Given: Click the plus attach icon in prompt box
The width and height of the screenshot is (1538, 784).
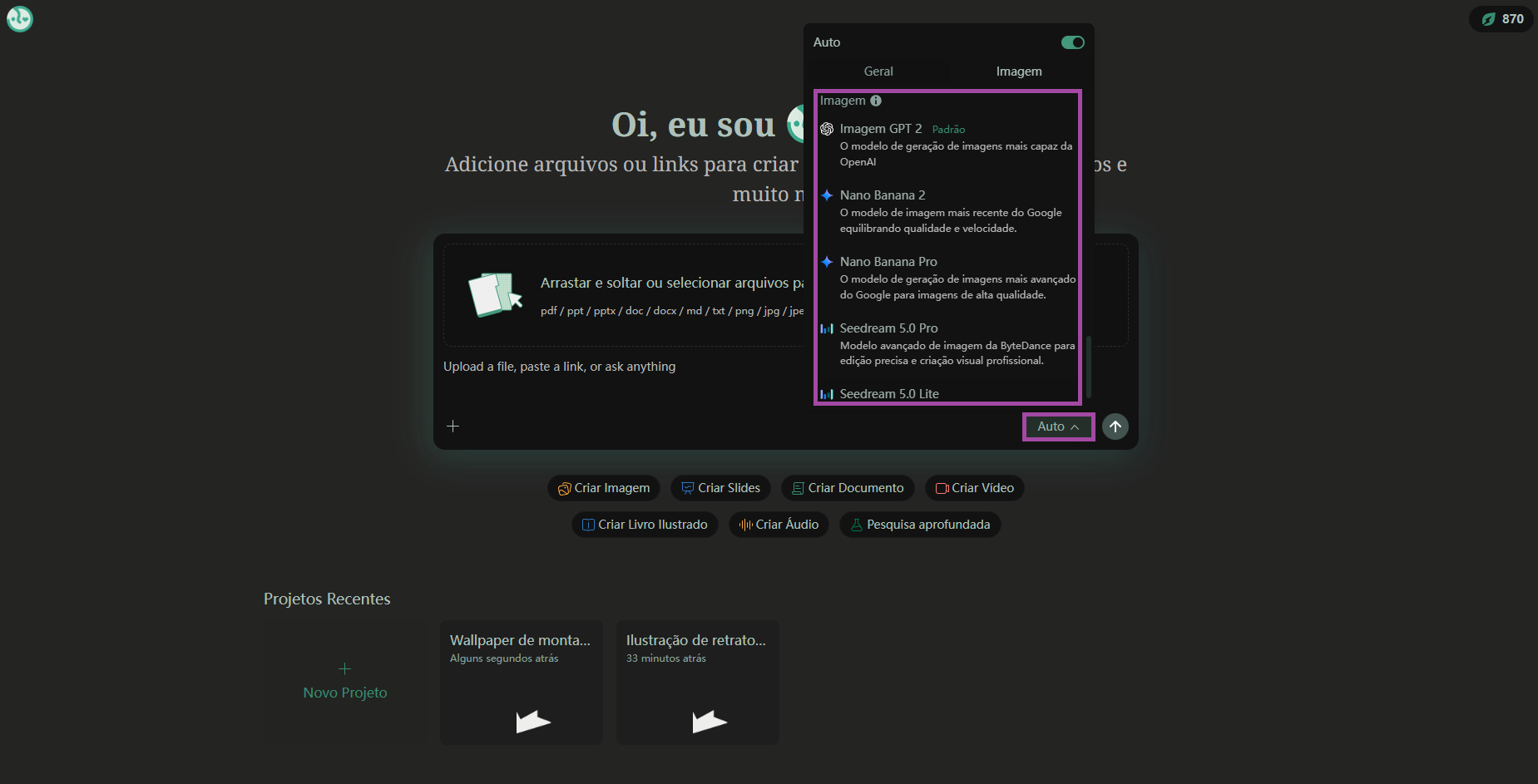Looking at the screenshot, I should pos(452,427).
